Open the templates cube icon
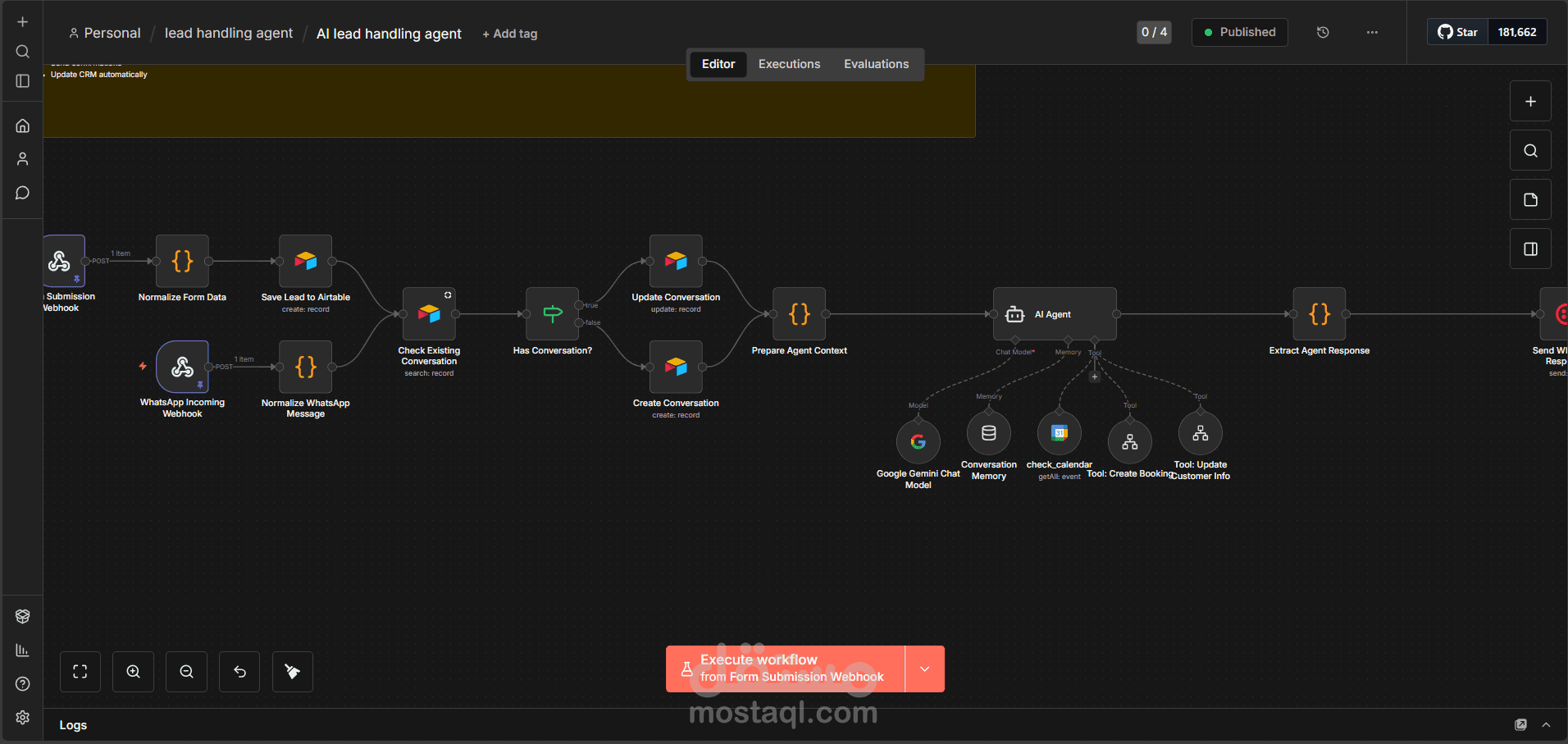This screenshot has width=1568, height=744. (23, 617)
